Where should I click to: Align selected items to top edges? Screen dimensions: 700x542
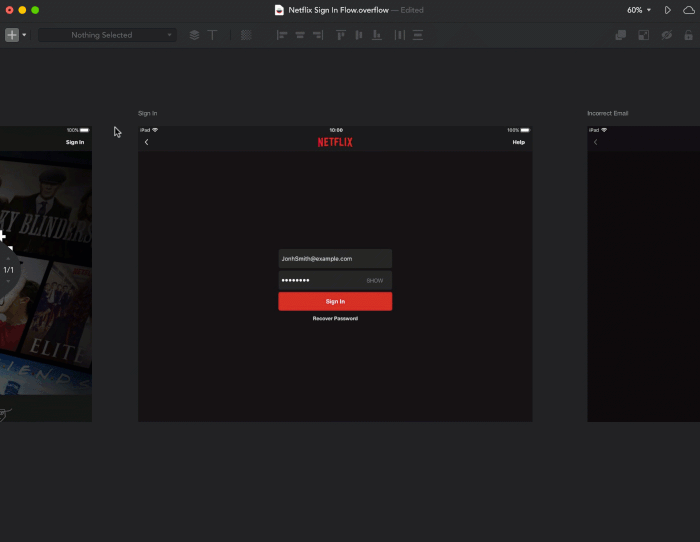point(341,35)
